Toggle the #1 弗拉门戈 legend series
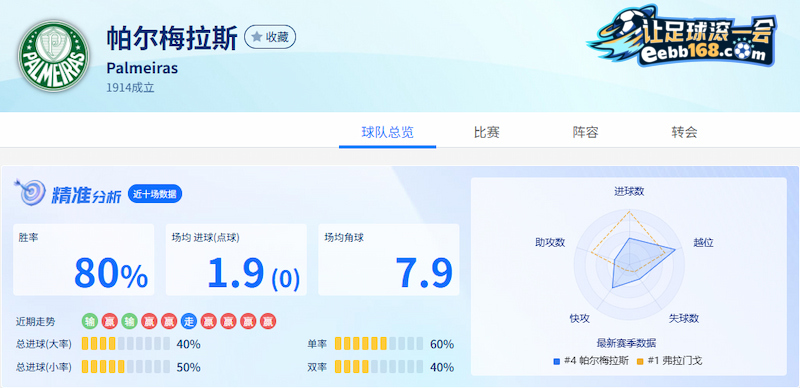Screen dimensions: 800x388 click(x=669, y=361)
